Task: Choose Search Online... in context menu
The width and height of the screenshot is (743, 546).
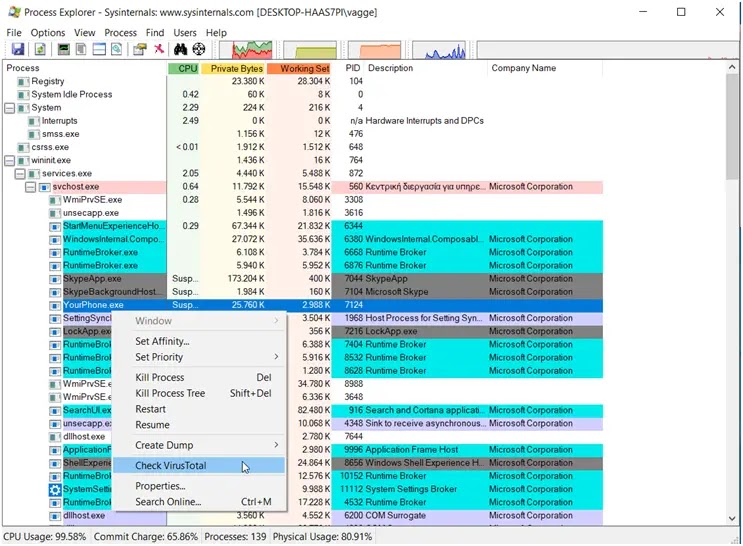Action: tap(199, 501)
